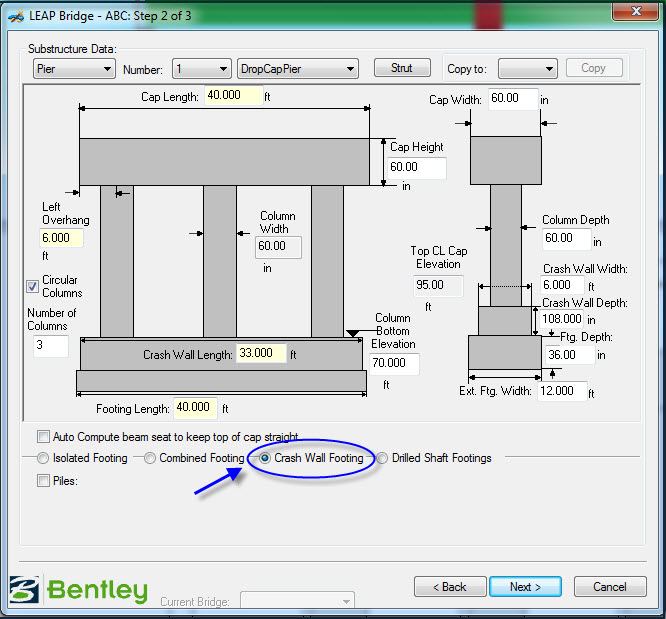Screen dimensions: 666x619
Task: Select the Drilled Shaft Footings radio button
Action: click(382, 458)
